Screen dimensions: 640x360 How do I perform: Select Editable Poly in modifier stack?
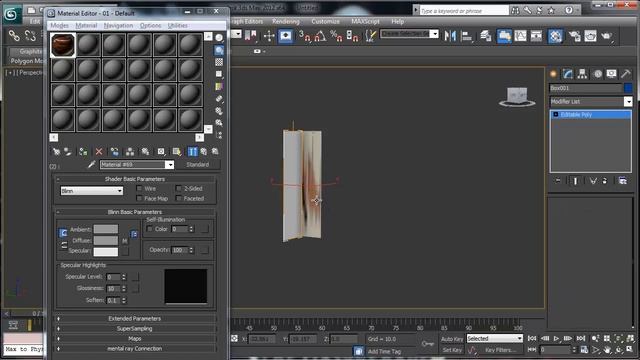click(591, 115)
